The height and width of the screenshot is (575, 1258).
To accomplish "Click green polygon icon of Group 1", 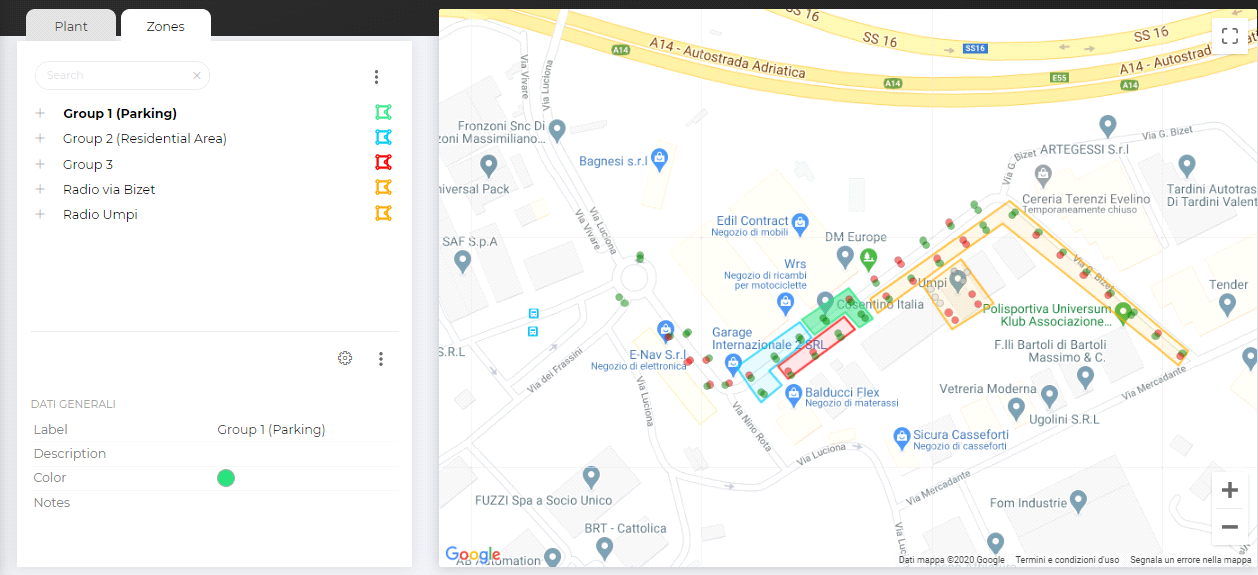I will click(382, 112).
